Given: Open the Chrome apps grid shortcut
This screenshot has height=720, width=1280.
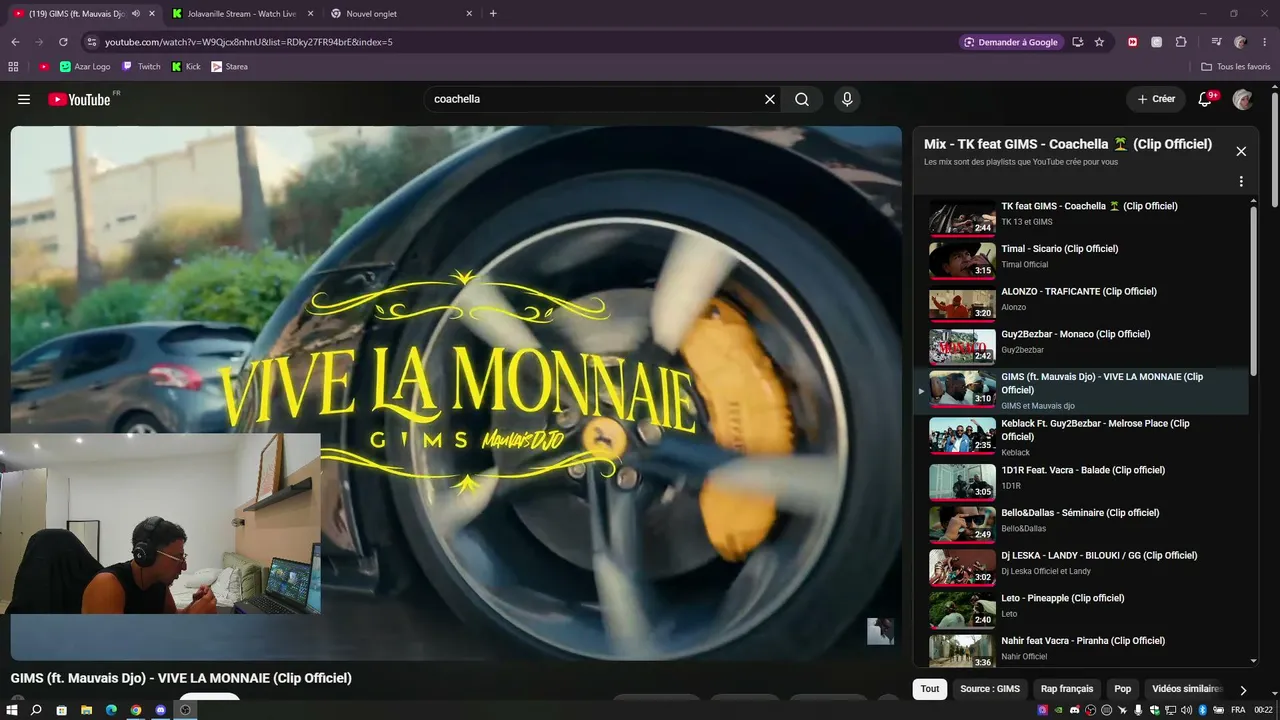Looking at the screenshot, I should coord(13,67).
